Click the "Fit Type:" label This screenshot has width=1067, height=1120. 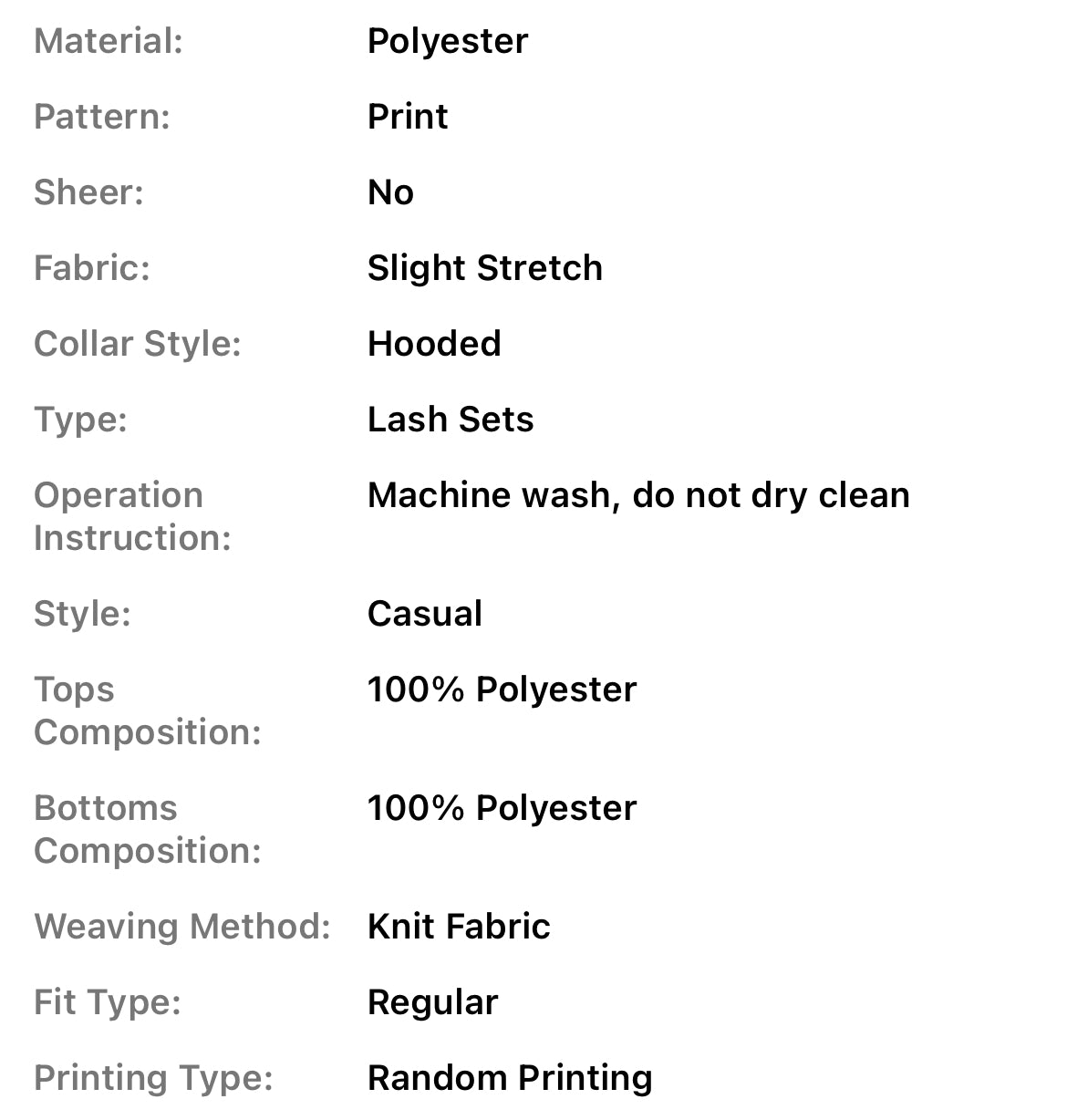click(x=108, y=1002)
